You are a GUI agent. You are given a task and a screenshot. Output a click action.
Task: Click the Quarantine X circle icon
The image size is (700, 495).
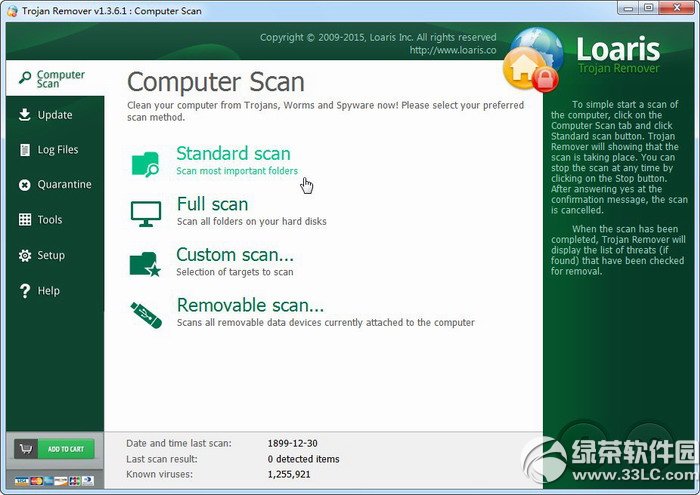pyautogui.click(x=25, y=184)
